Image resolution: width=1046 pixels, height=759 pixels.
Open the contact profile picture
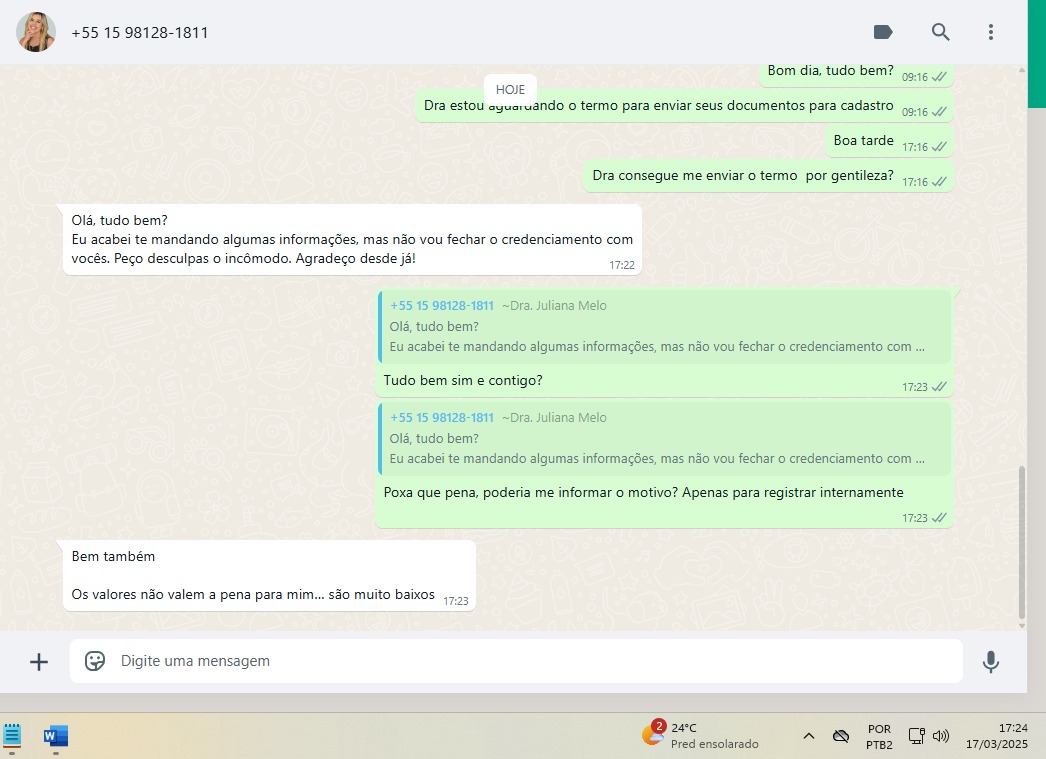click(x=36, y=32)
